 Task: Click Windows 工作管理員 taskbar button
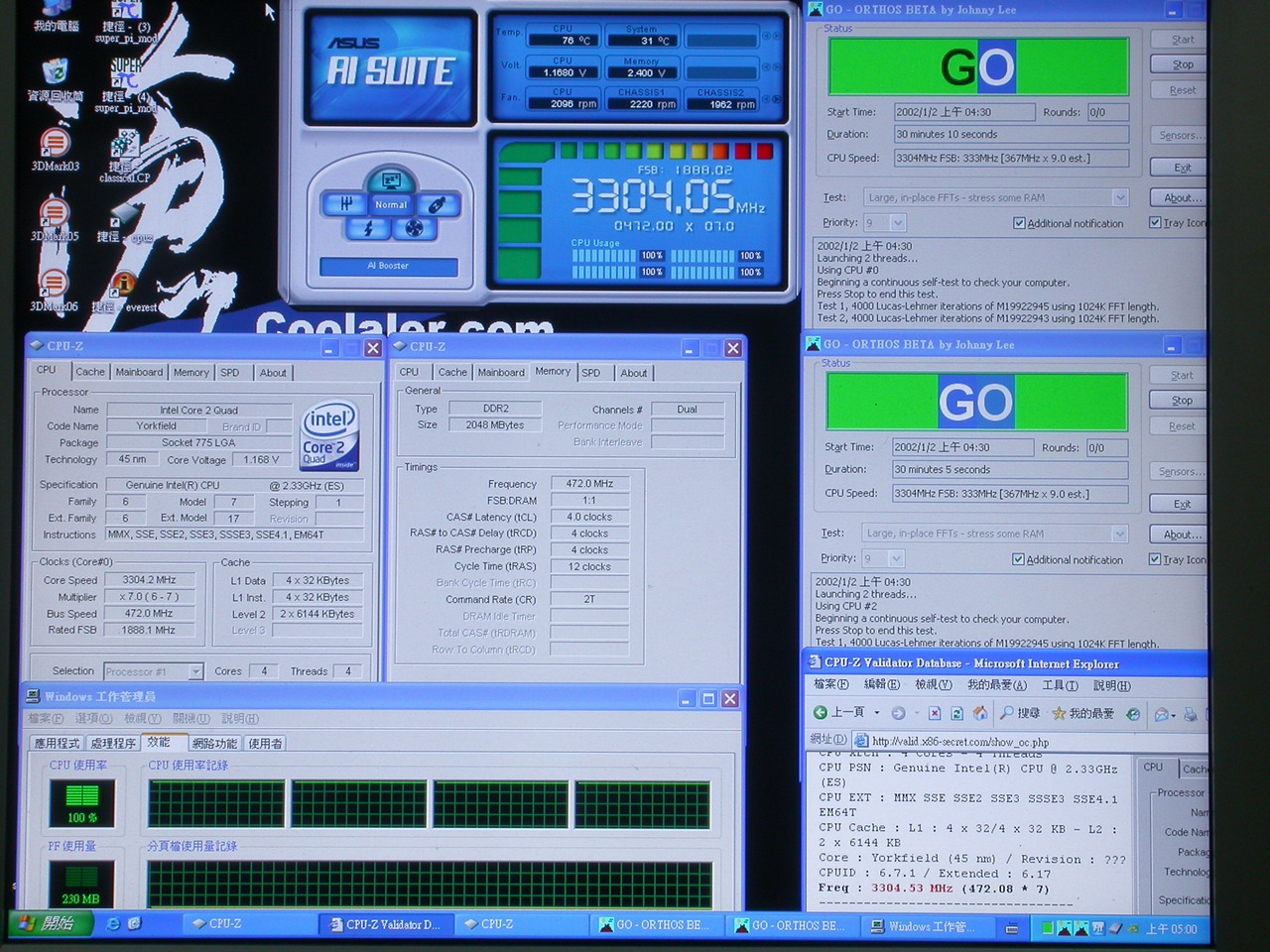(x=928, y=926)
